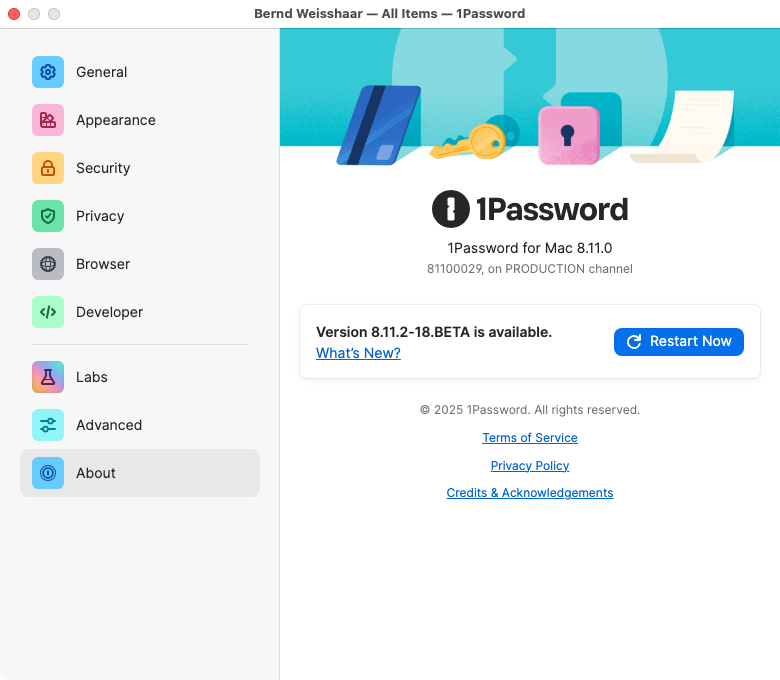Open Labs via the flask icon
The width and height of the screenshot is (780, 680).
tap(48, 377)
